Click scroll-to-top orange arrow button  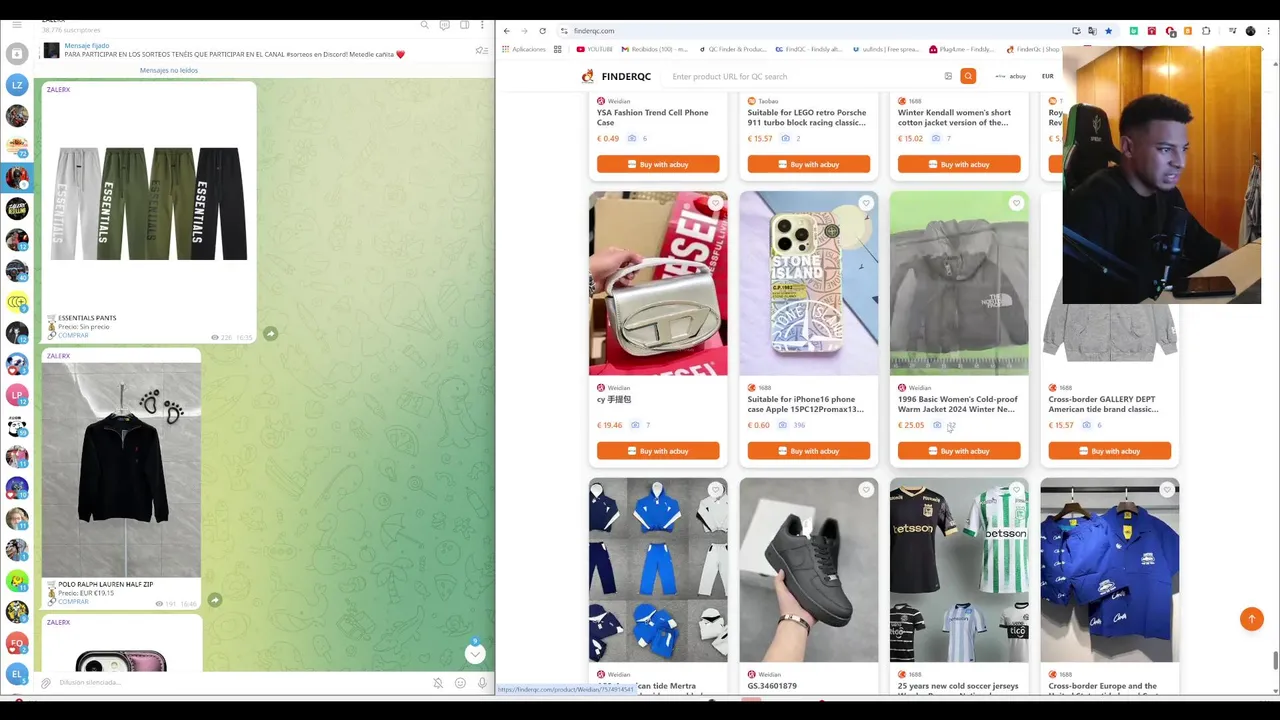click(x=1251, y=619)
